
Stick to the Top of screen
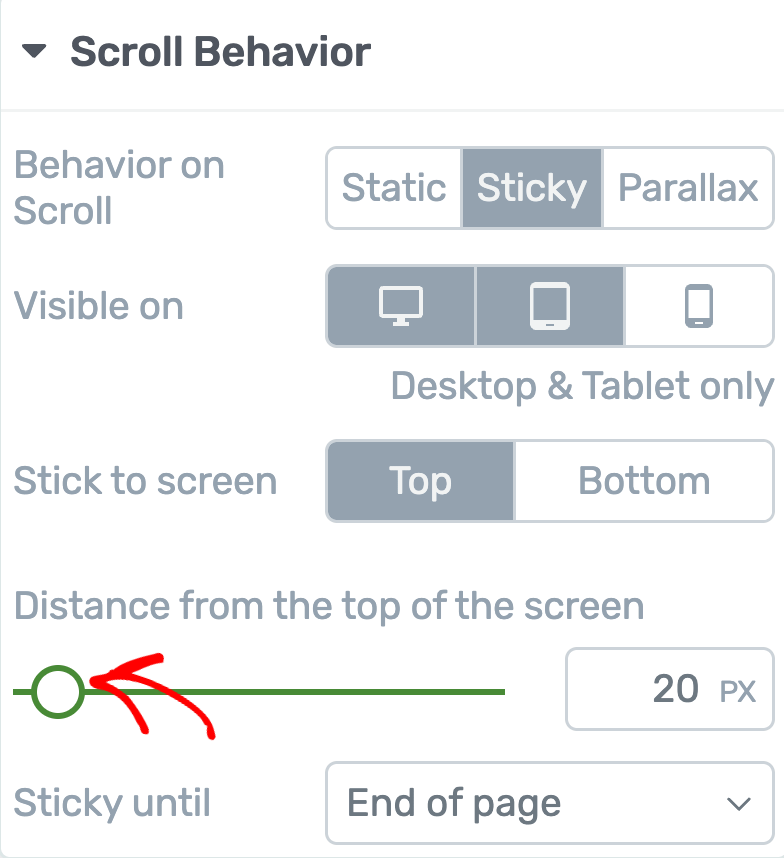(x=420, y=481)
